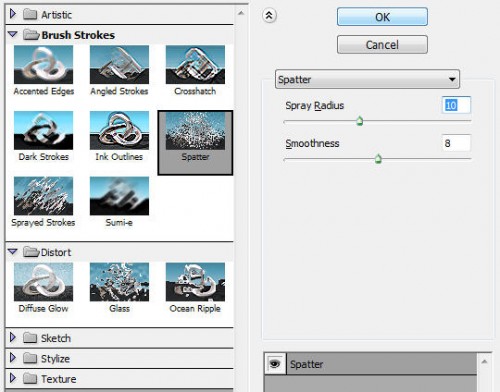500x392 pixels.
Task: Open the Spatter filter dropdown
Action: 367,79
